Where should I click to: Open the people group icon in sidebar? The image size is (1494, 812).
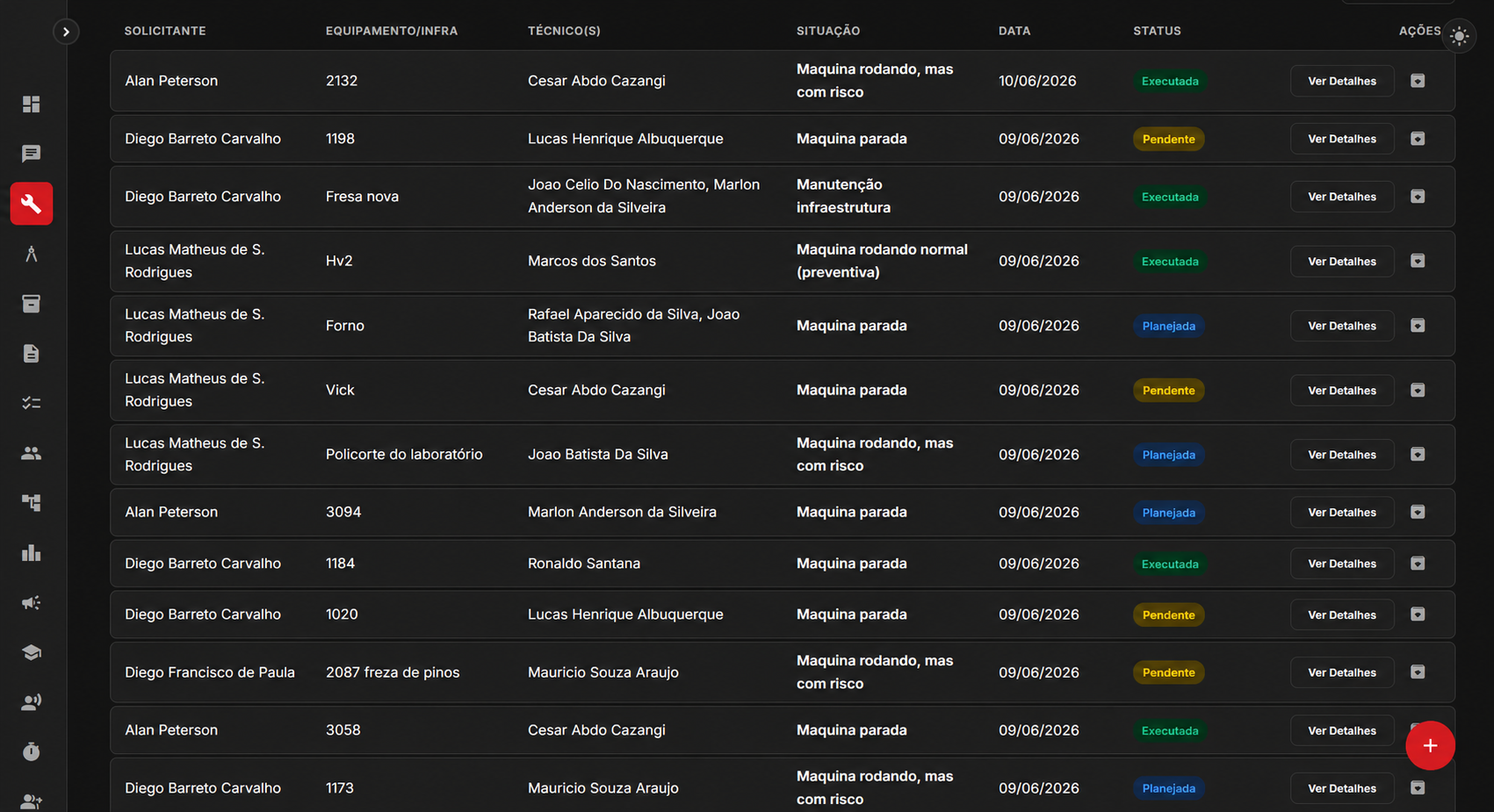point(32,453)
